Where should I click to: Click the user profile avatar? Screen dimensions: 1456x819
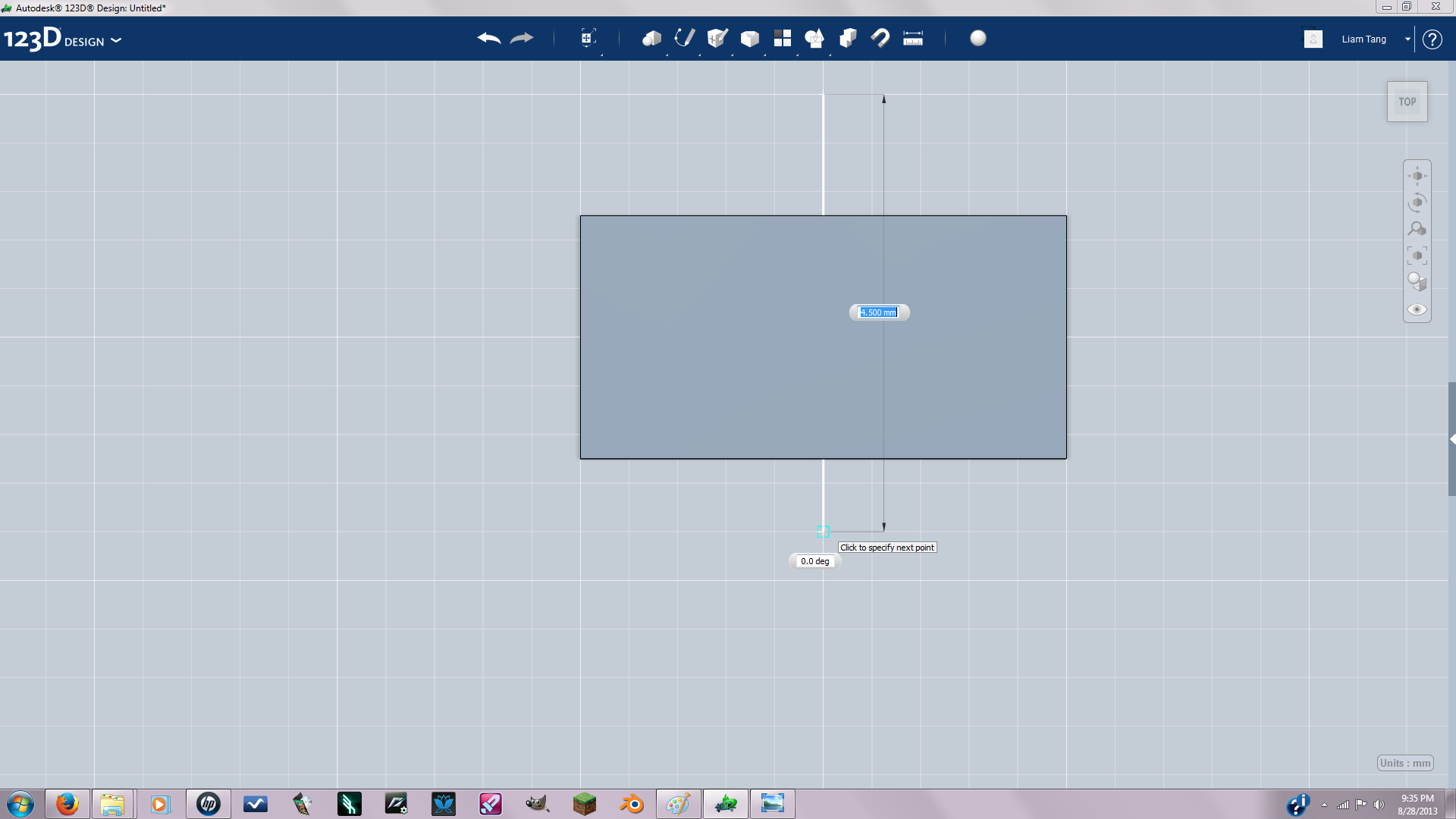pyautogui.click(x=1313, y=39)
